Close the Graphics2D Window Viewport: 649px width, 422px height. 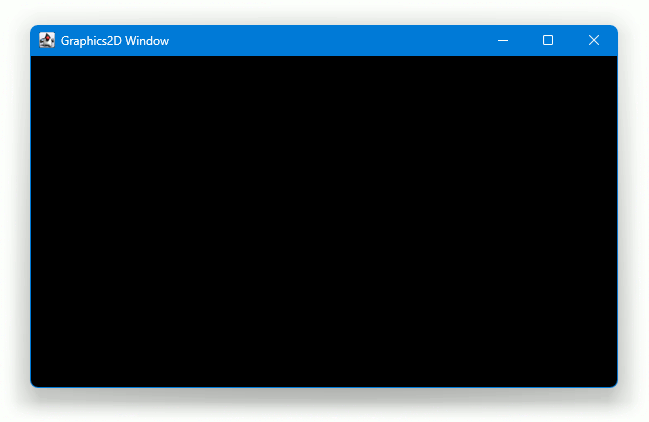tap(594, 40)
